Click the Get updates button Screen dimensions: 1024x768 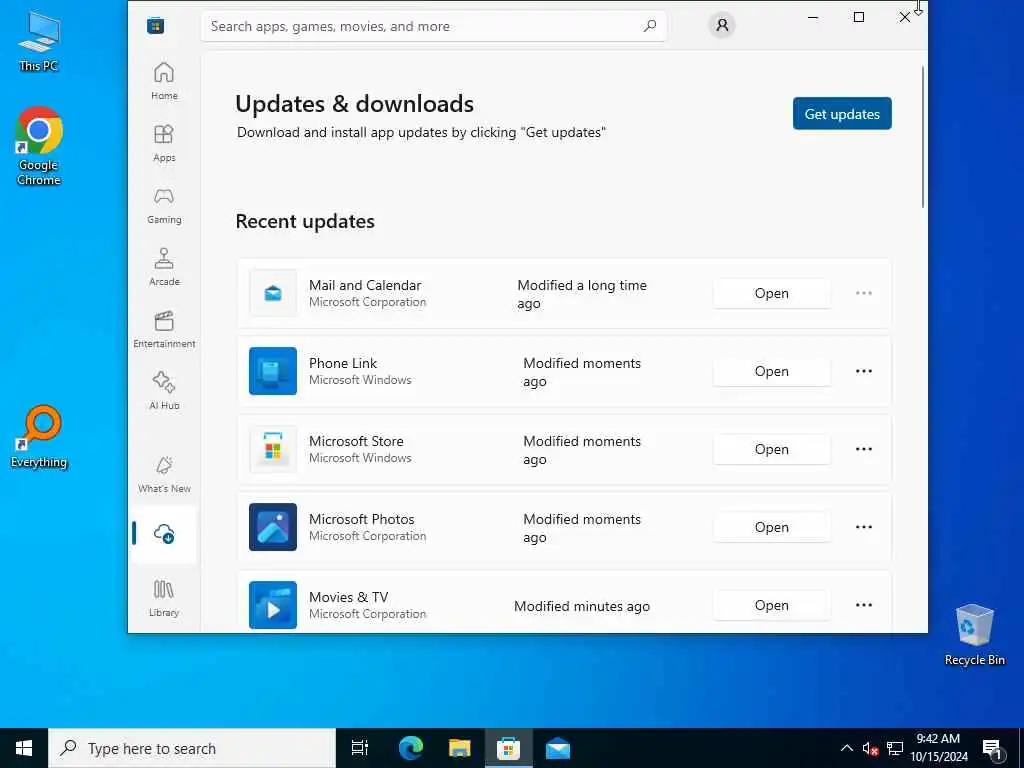[x=842, y=114]
